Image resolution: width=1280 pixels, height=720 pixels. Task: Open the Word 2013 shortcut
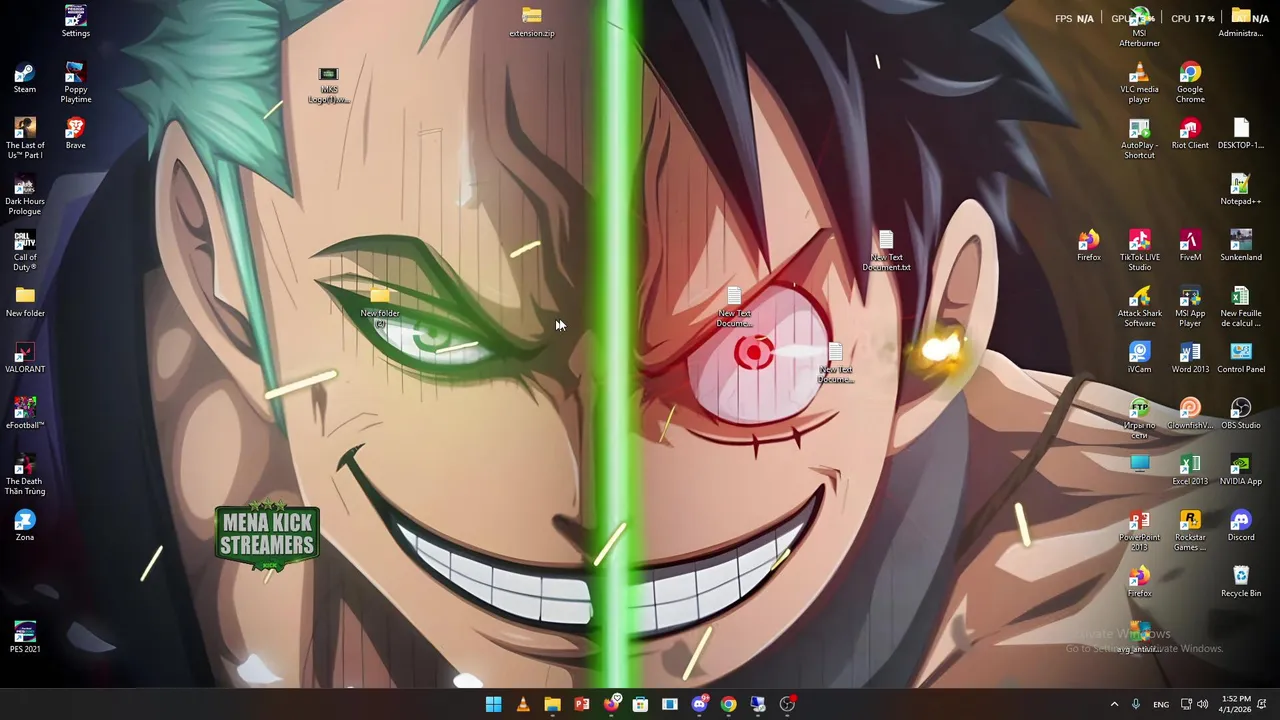(1190, 359)
